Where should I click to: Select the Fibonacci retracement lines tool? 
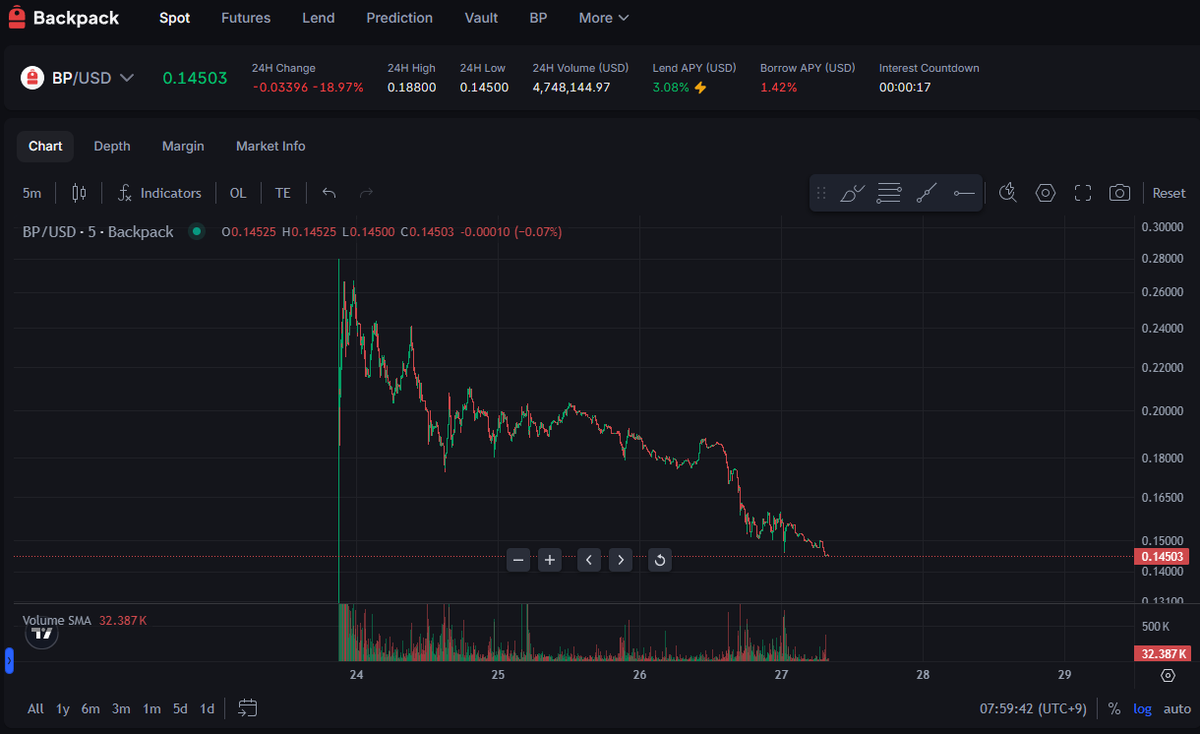coord(889,193)
